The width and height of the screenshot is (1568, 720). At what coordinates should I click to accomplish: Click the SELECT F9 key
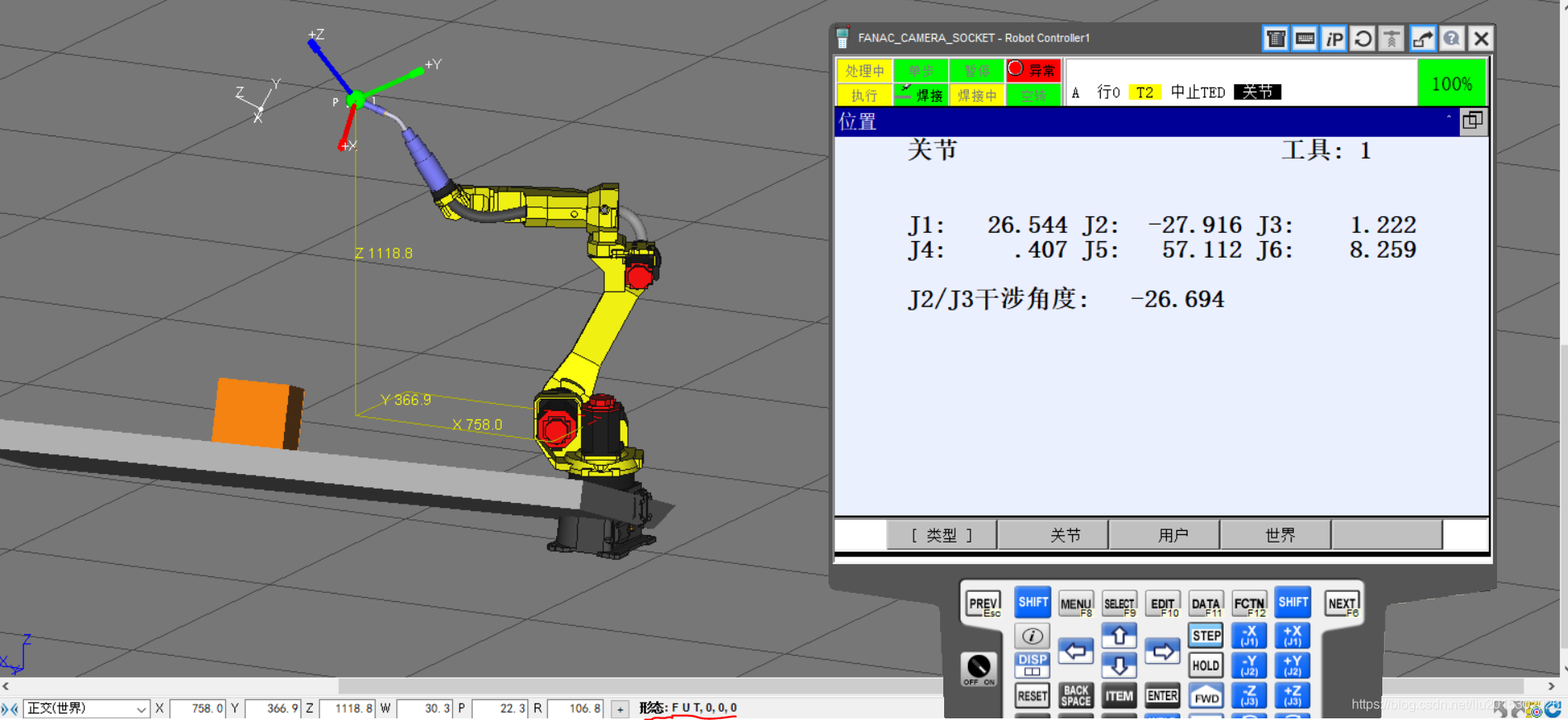coord(1119,604)
